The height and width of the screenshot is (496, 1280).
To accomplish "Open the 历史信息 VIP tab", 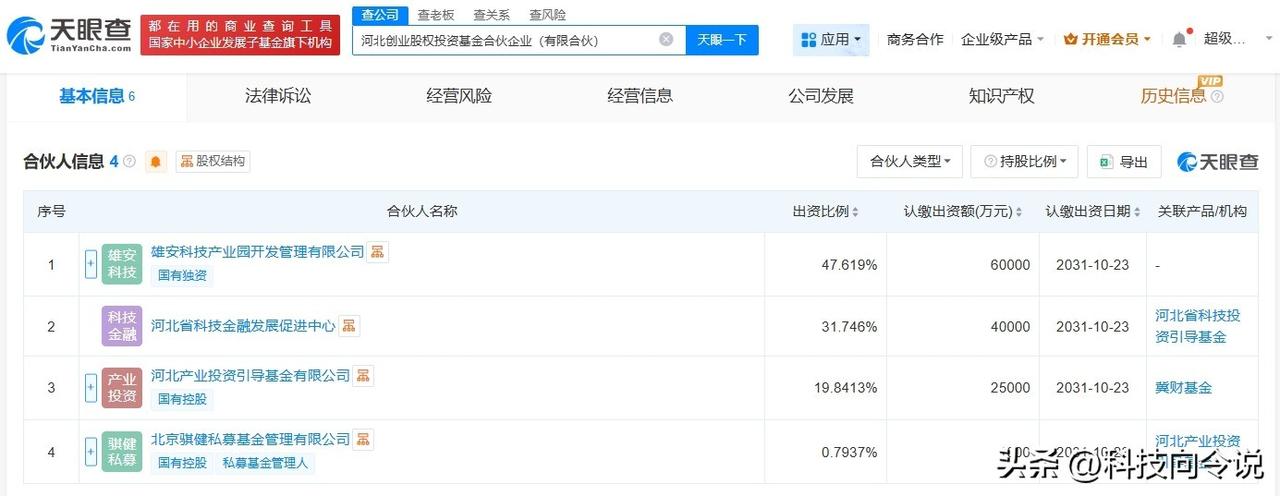I will [x=1173, y=96].
